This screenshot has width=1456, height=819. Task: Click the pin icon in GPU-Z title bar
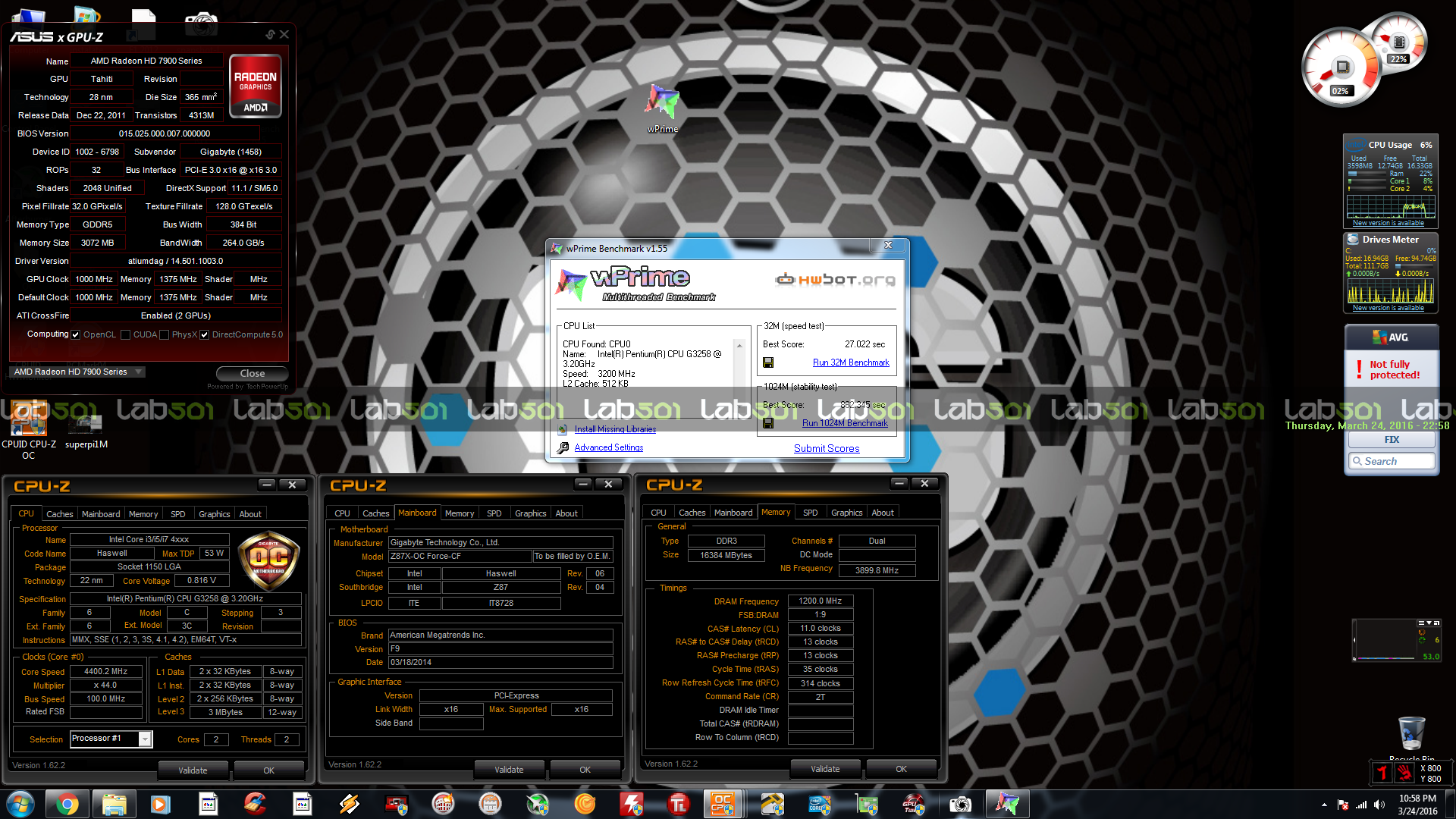point(270,35)
